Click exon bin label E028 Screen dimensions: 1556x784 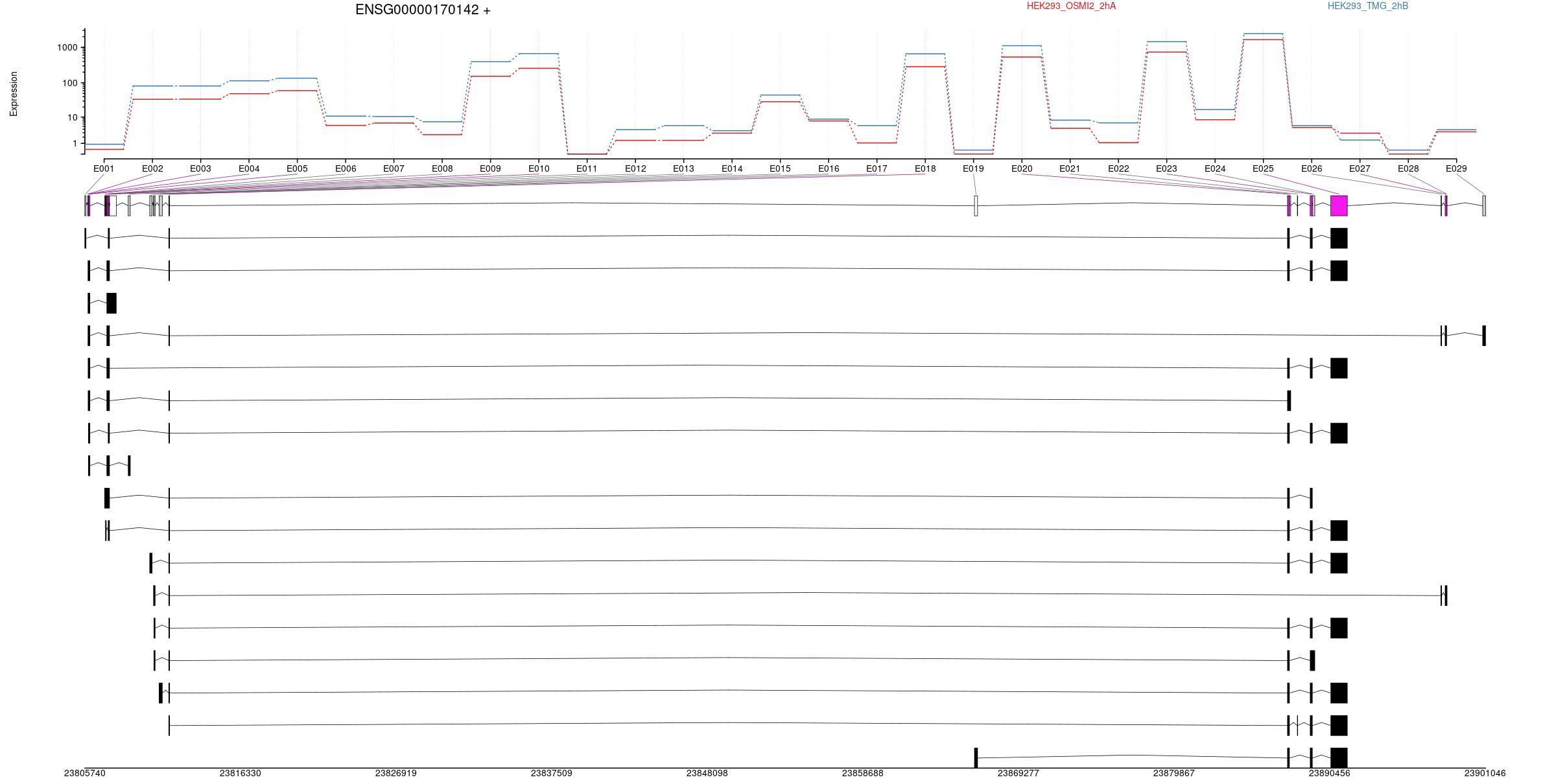click(1408, 168)
